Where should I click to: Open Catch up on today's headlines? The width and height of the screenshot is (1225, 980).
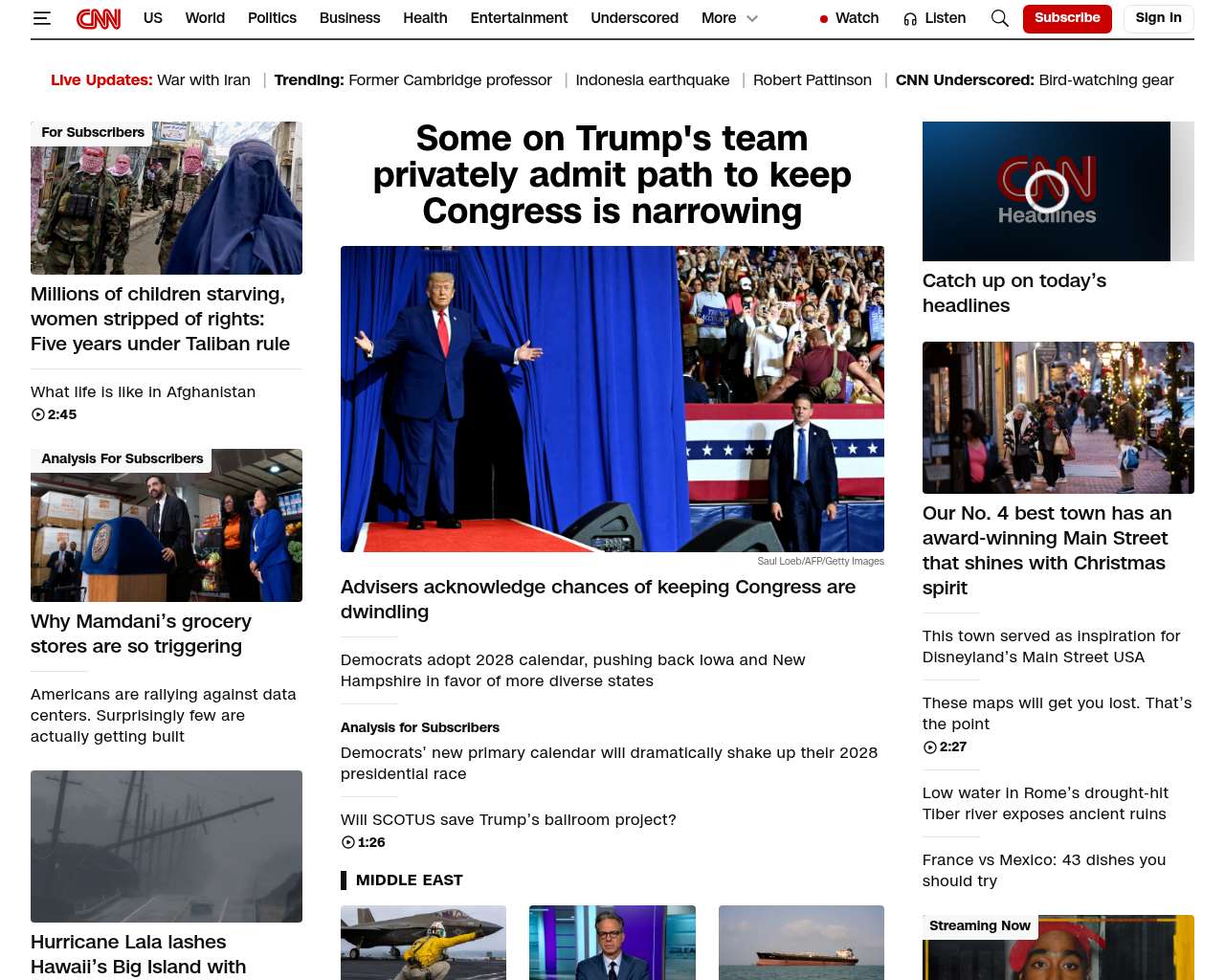click(x=1014, y=293)
